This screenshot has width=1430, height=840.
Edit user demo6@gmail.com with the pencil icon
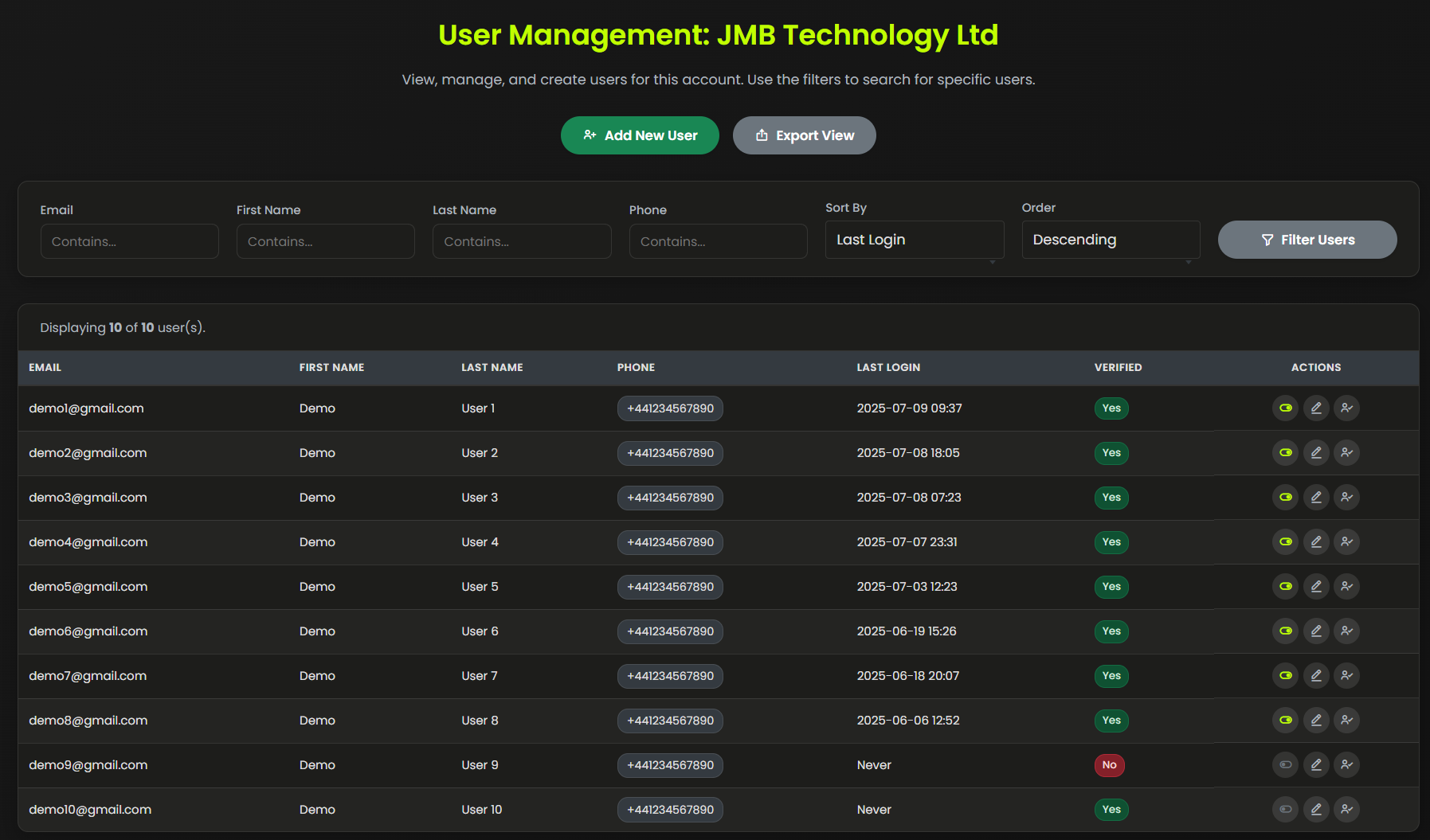1316,631
